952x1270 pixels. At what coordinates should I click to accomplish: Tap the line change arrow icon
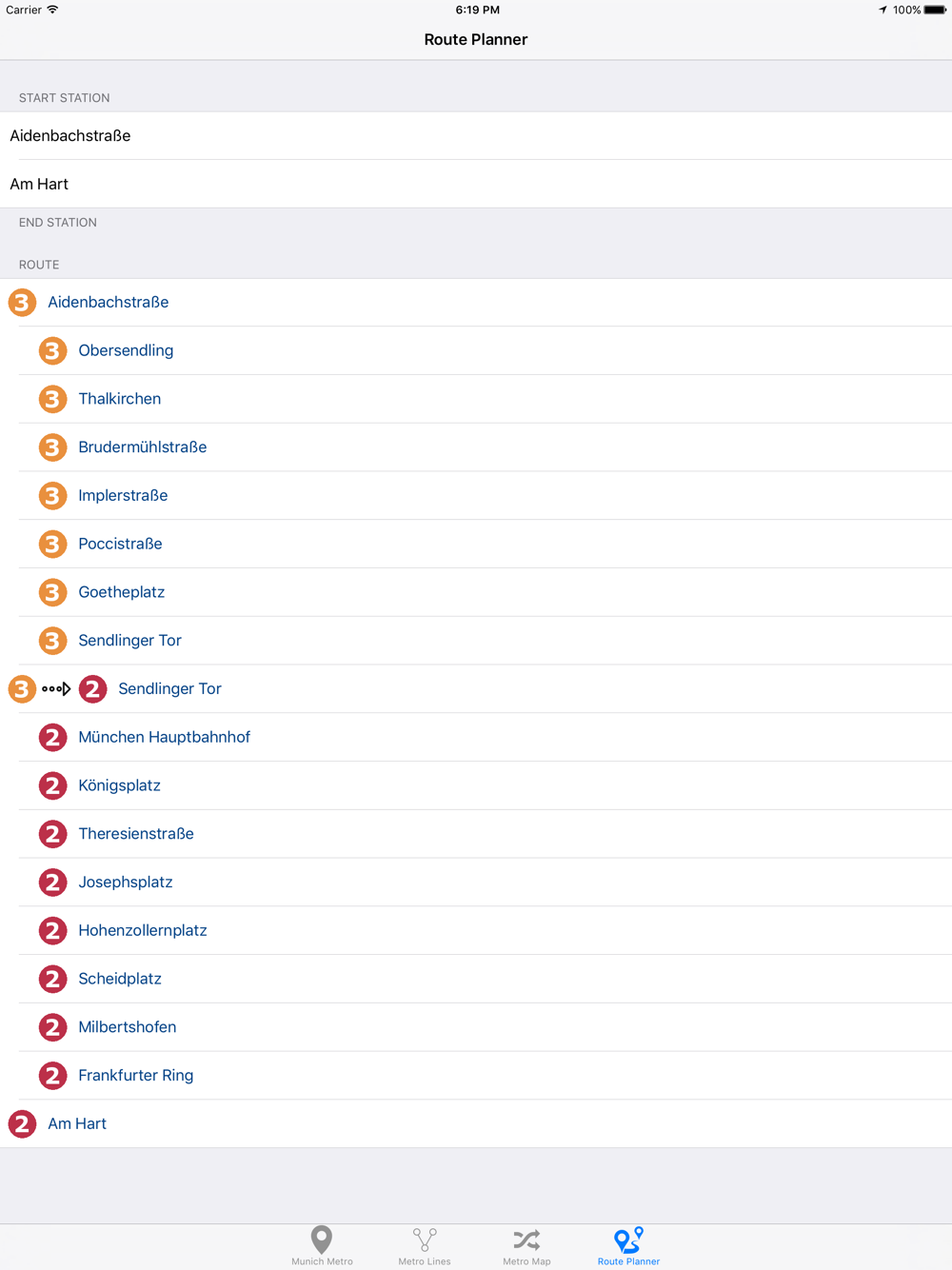56,689
